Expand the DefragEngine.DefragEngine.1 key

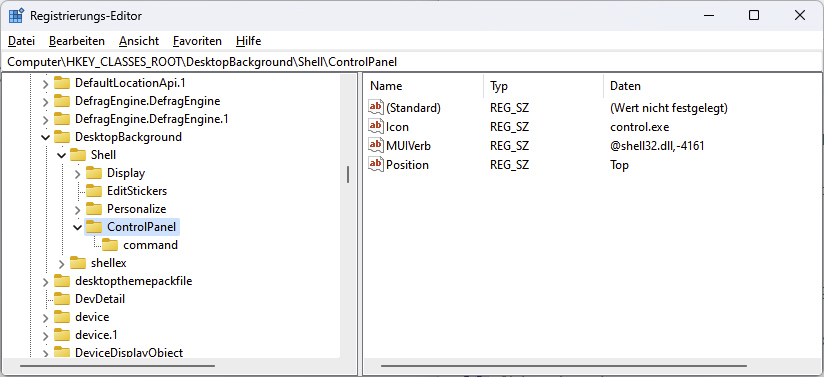(46, 119)
